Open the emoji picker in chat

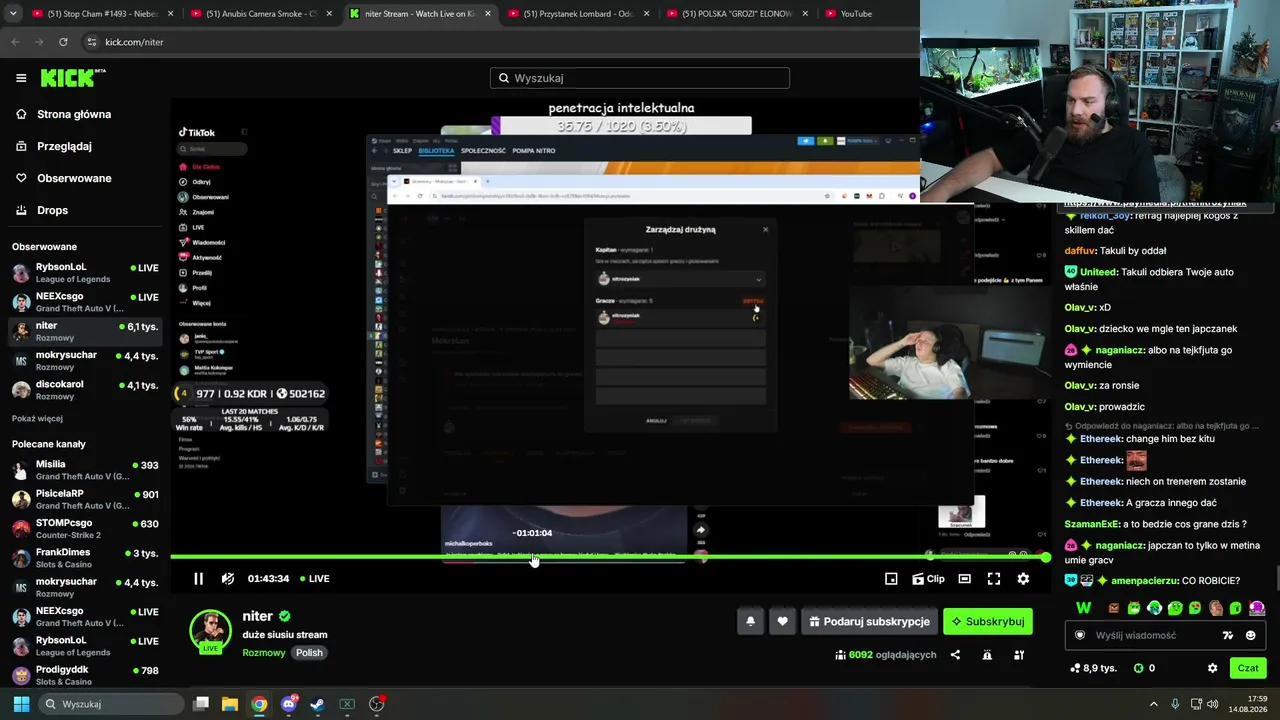coord(1251,635)
